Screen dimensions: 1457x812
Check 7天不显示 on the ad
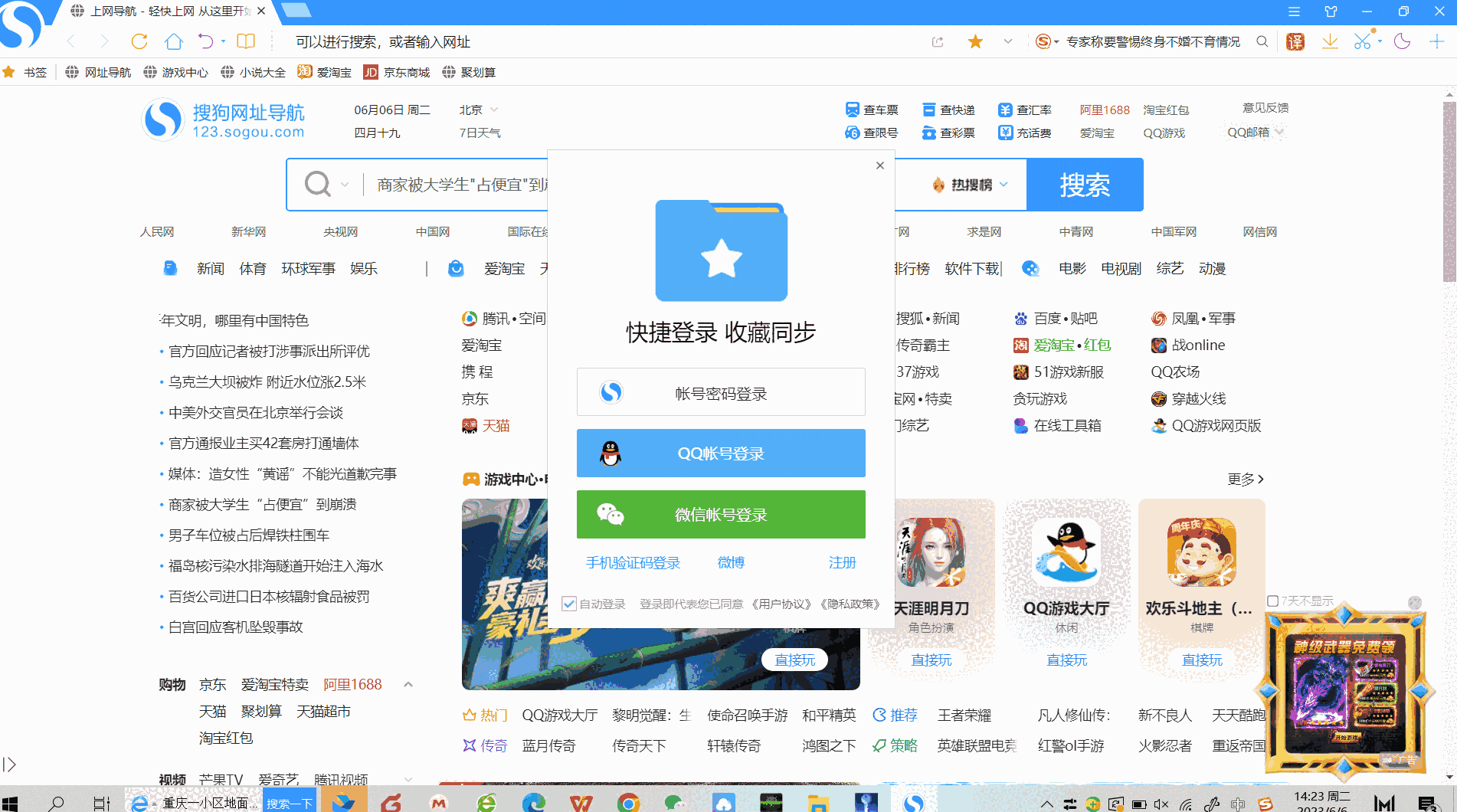tap(1272, 601)
